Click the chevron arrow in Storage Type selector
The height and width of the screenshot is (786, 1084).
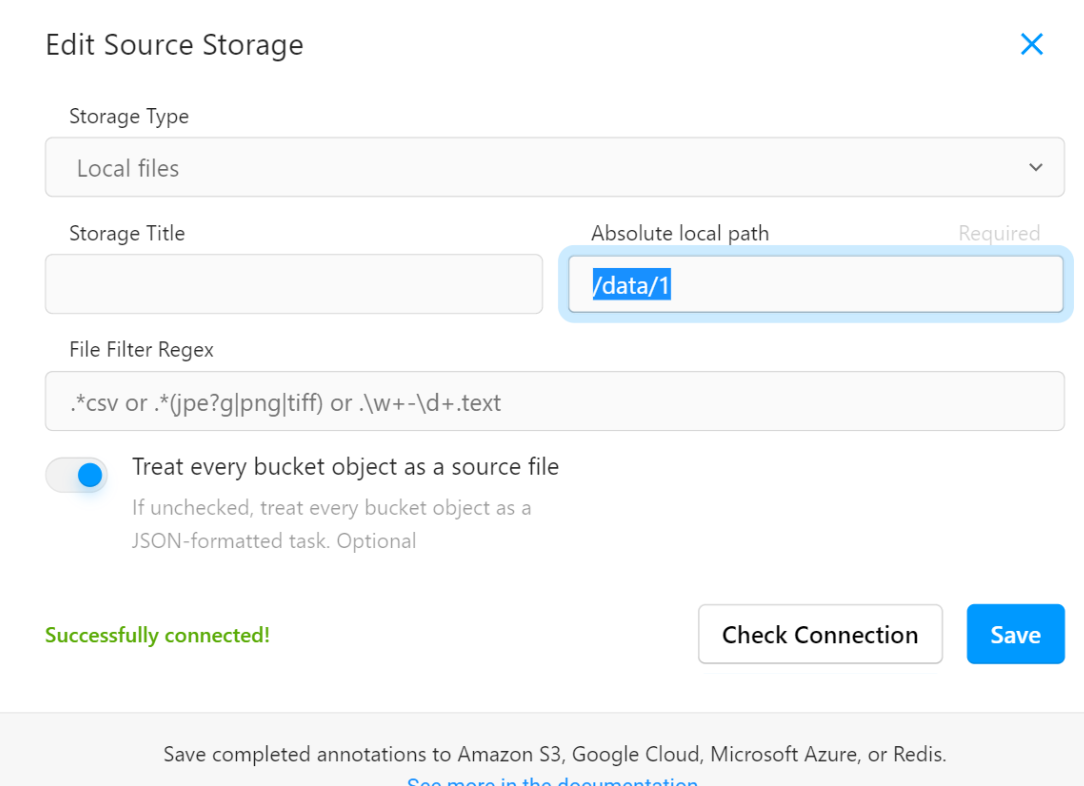(x=1035, y=168)
